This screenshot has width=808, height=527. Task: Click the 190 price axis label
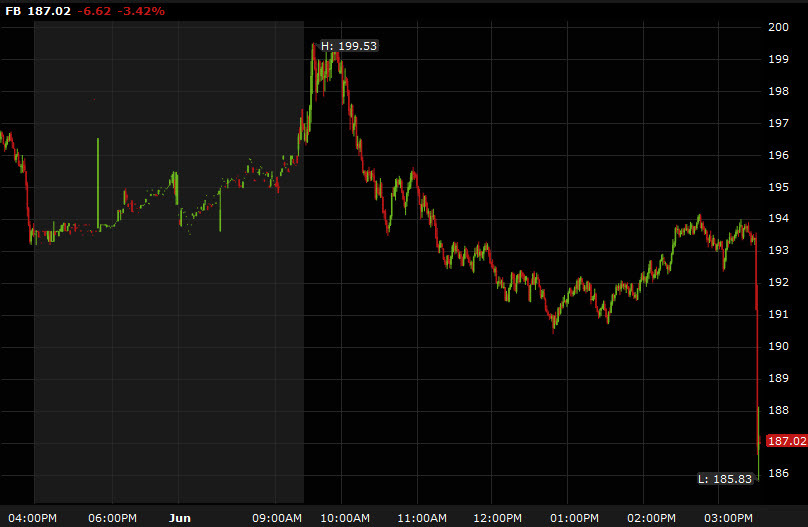pyautogui.click(x=778, y=346)
